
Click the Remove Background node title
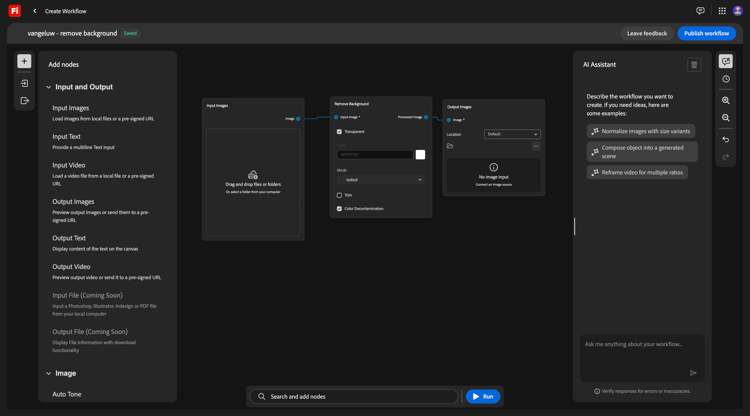click(352, 104)
